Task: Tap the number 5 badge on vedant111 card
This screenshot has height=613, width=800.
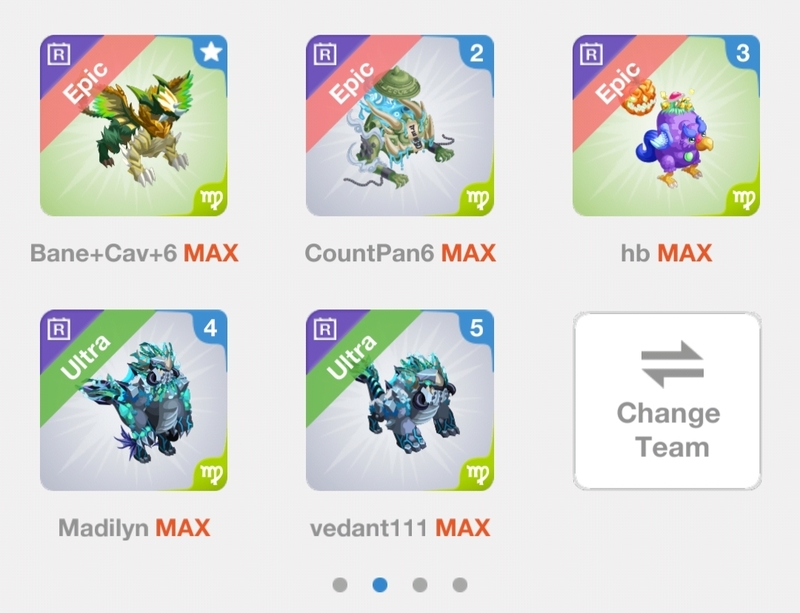Action: [x=477, y=328]
